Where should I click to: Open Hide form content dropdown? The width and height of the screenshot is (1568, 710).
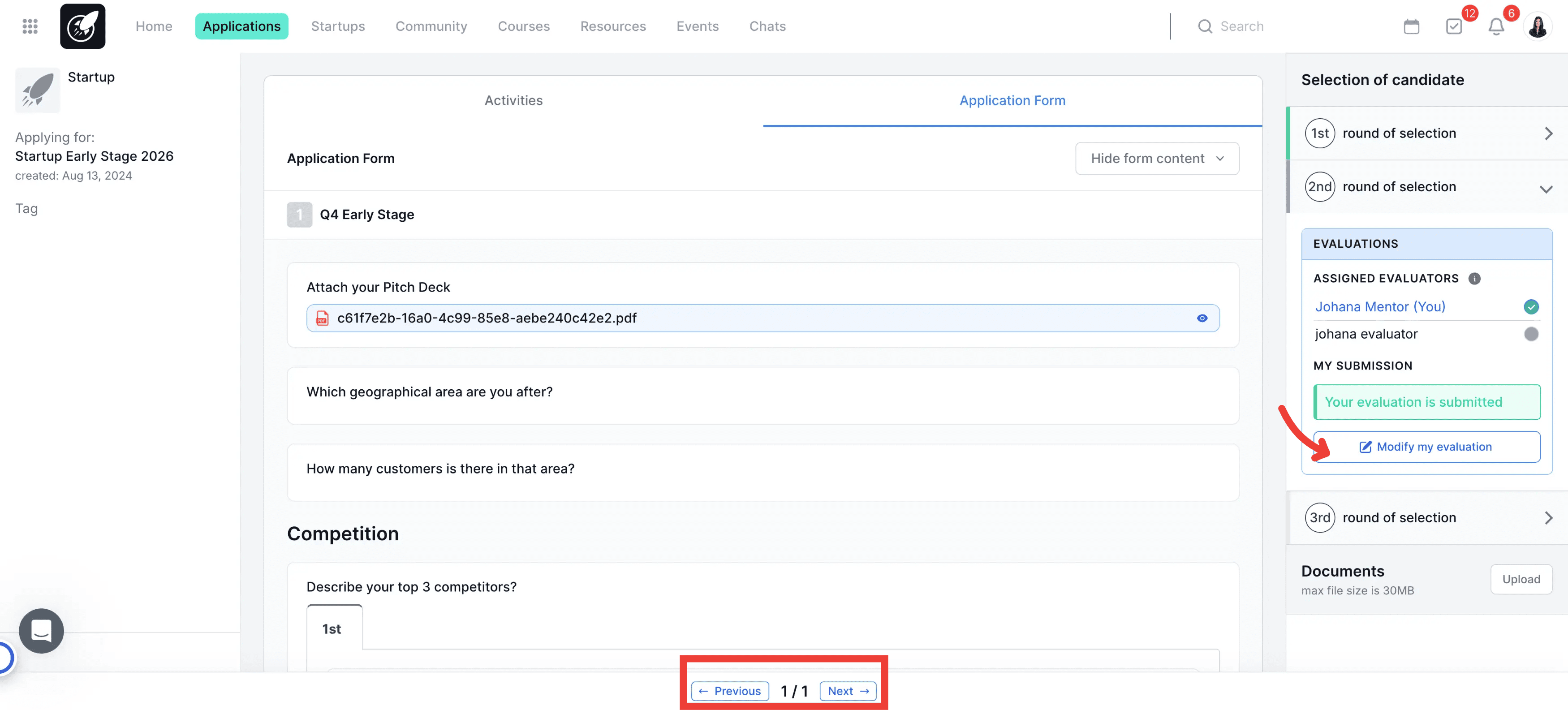(x=1157, y=158)
